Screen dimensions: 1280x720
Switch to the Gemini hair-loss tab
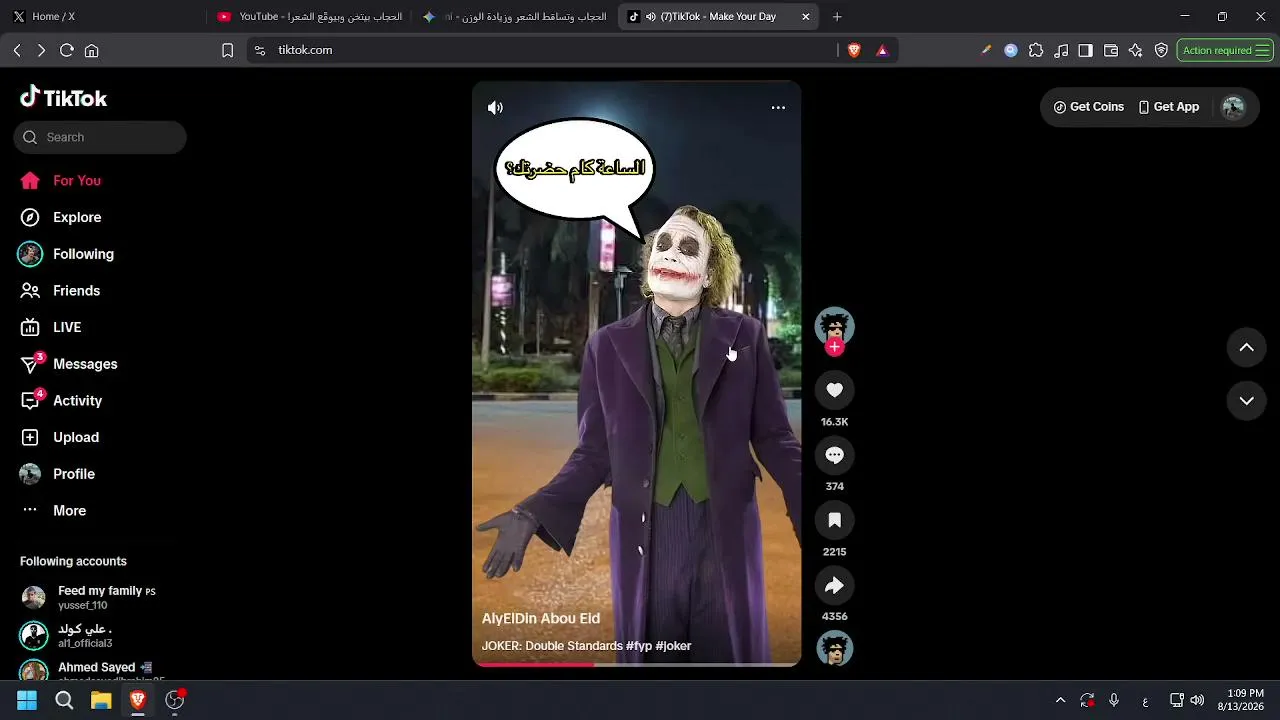(515, 16)
